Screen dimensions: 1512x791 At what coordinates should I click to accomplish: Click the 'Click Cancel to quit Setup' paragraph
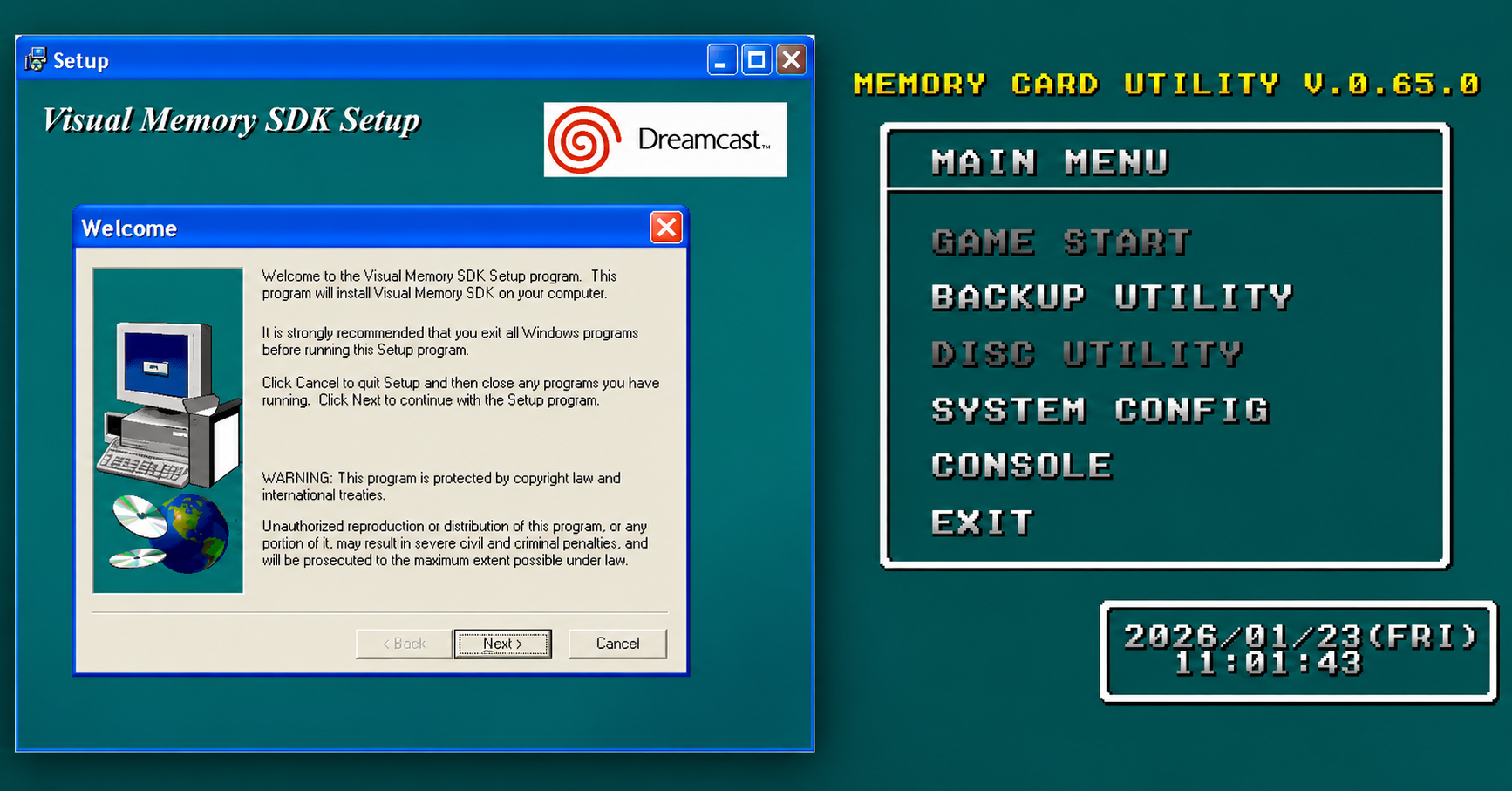(x=460, y=392)
